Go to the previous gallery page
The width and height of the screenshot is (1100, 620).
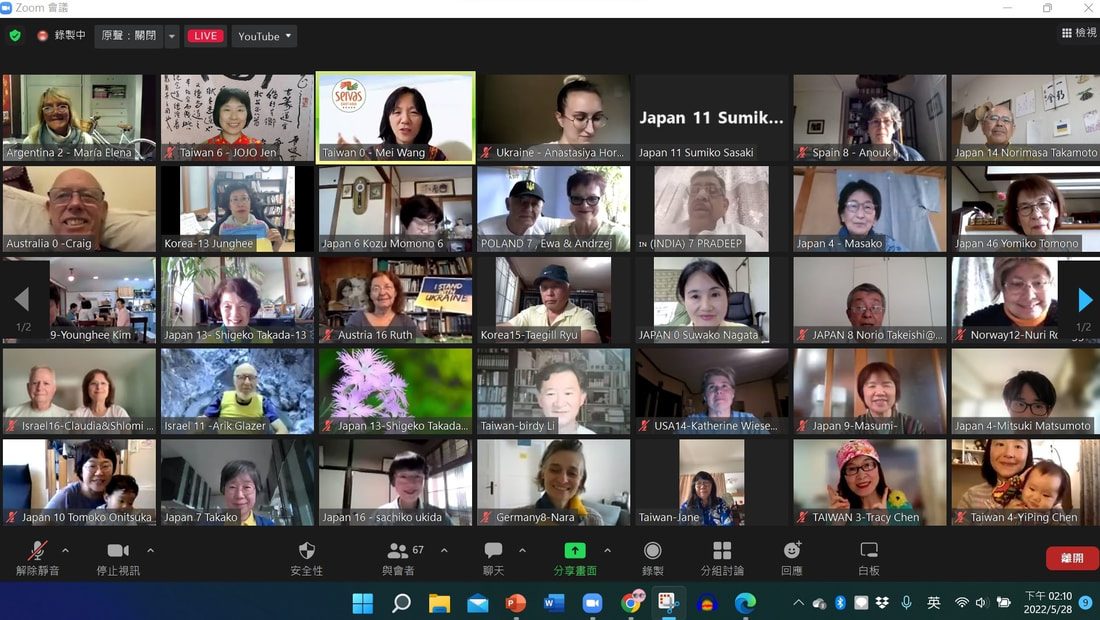22,299
